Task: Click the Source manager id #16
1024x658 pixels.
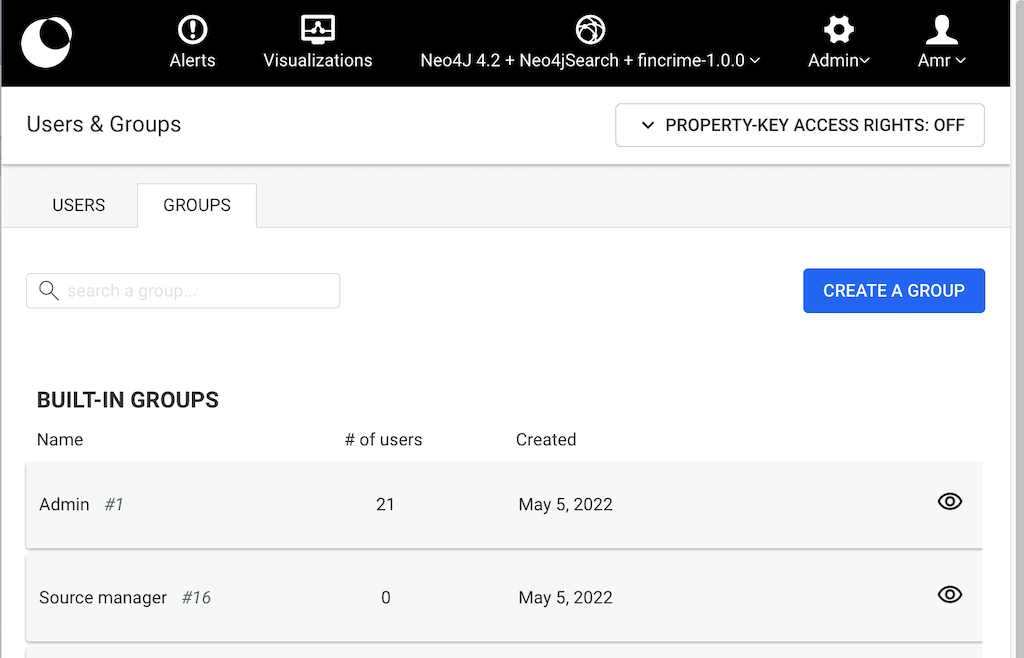Action: pyautogui.click(x=196, y=598)
